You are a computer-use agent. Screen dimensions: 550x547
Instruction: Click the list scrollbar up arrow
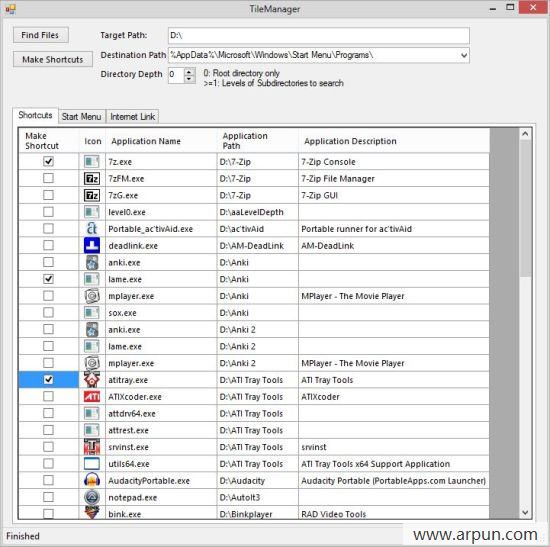click(525, 134)
